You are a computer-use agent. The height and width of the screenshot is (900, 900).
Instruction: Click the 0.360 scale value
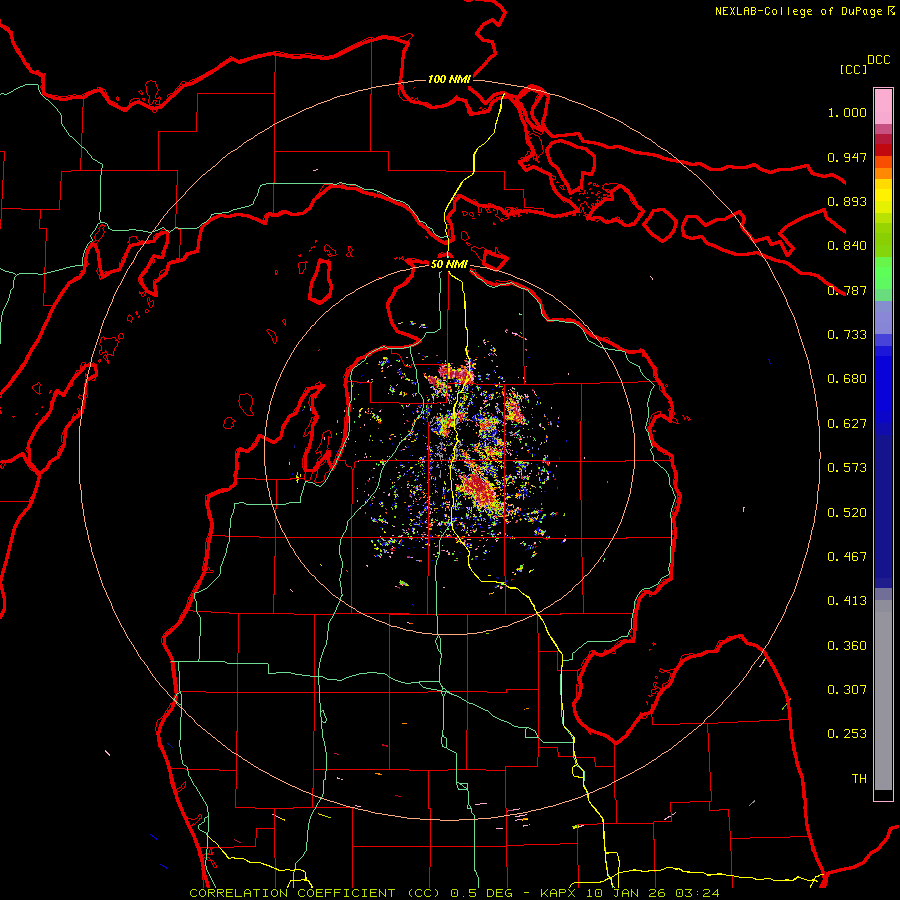(847, 646)
